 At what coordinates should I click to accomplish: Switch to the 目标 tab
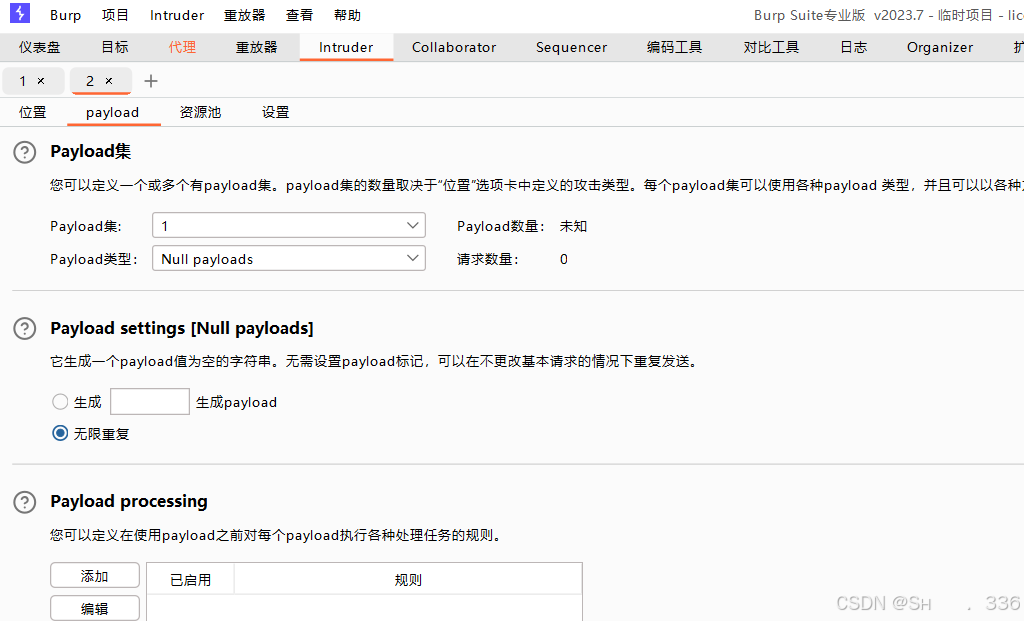pos(115,47)
